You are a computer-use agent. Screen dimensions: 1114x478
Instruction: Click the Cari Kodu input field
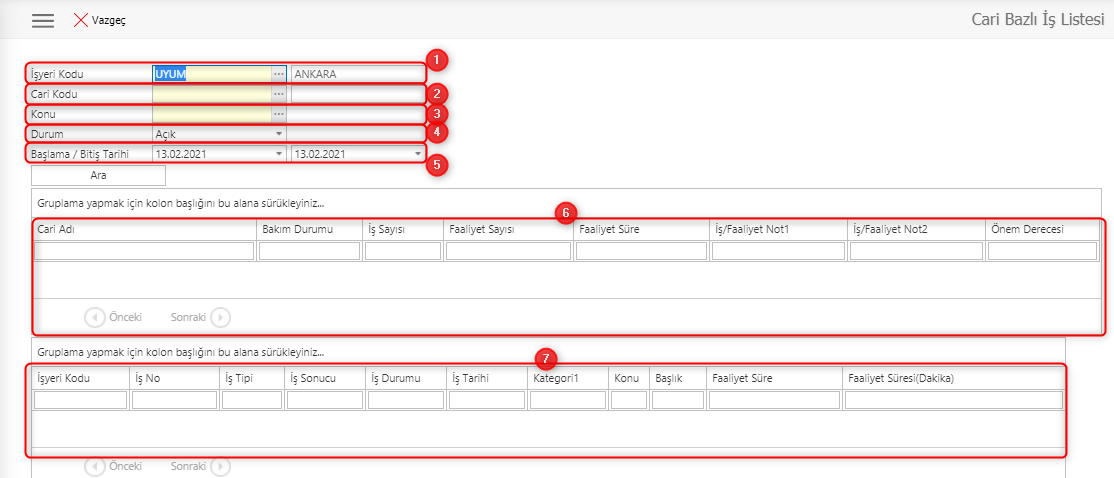click(211, 94)
